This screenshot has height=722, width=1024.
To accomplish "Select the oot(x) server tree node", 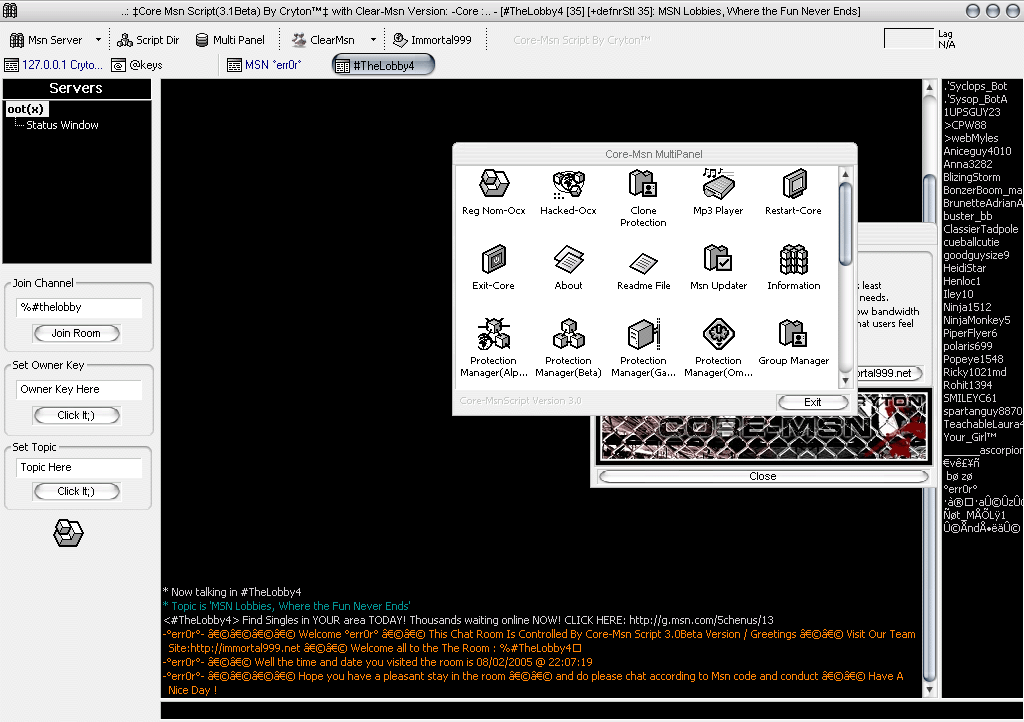I will (x=25, y=109).
